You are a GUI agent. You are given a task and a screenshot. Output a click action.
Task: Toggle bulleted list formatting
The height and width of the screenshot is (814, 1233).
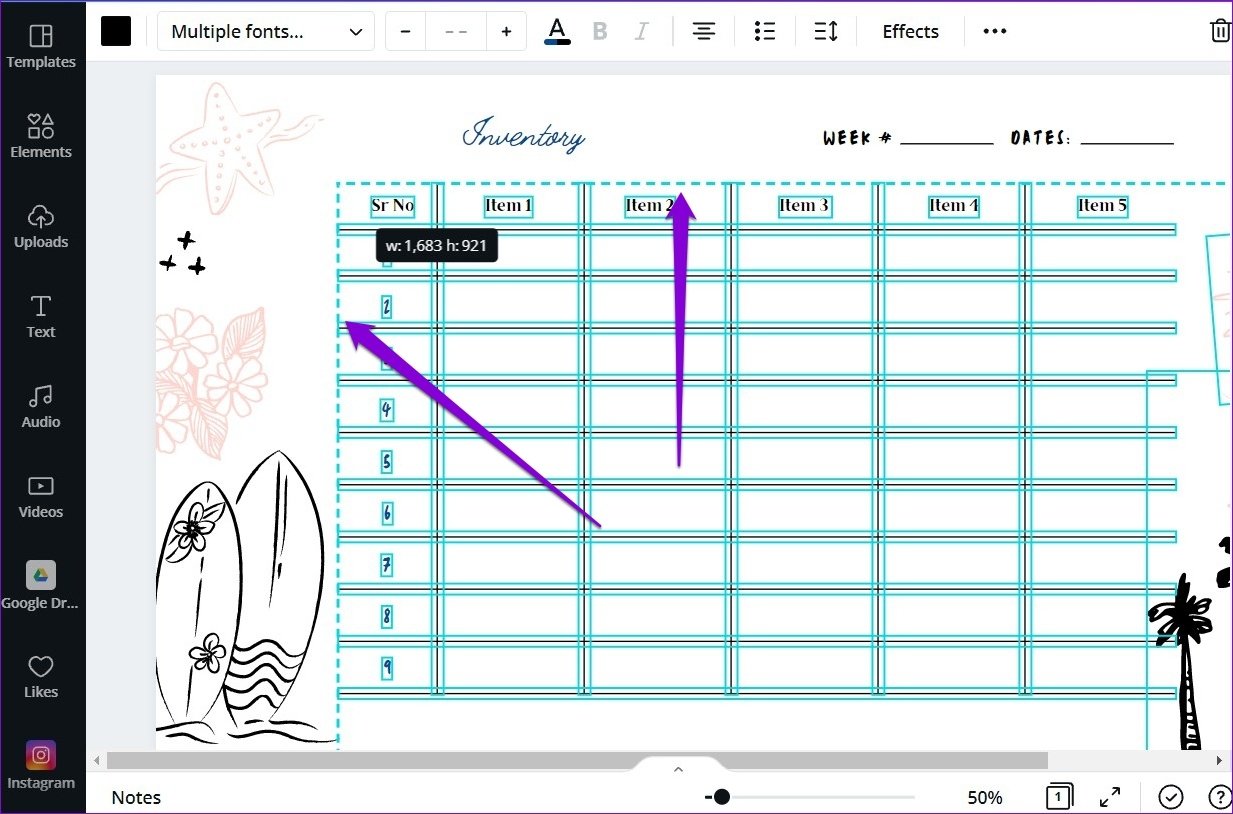[x=765, y=32]
